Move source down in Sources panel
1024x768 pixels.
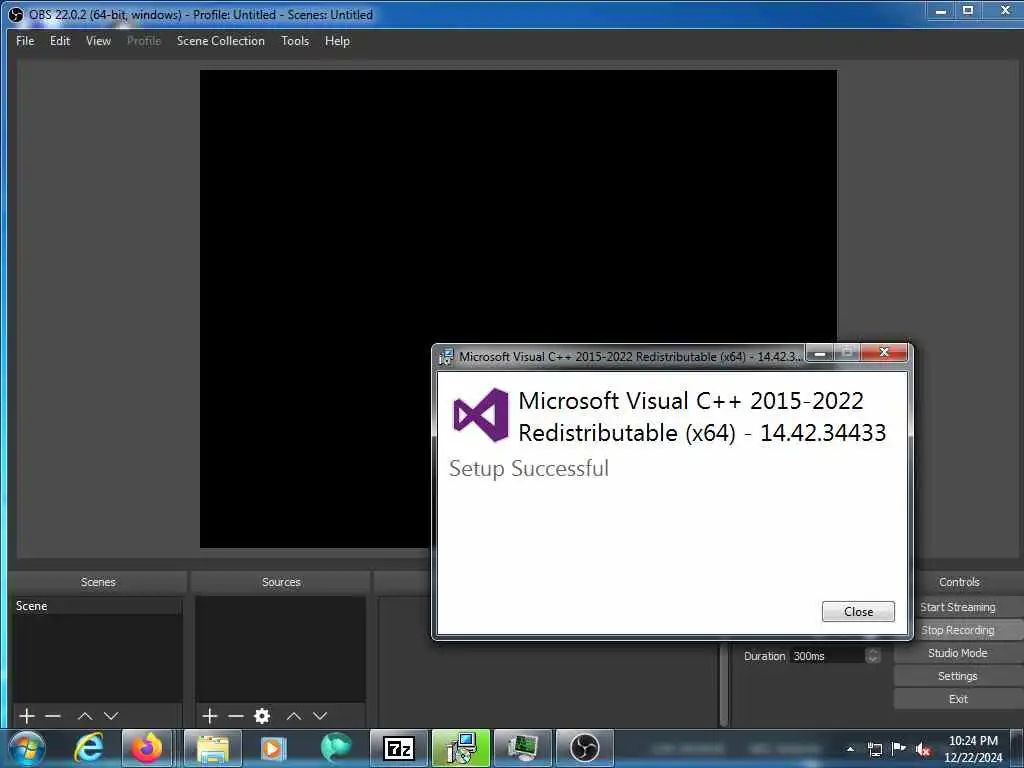[320, 716]
